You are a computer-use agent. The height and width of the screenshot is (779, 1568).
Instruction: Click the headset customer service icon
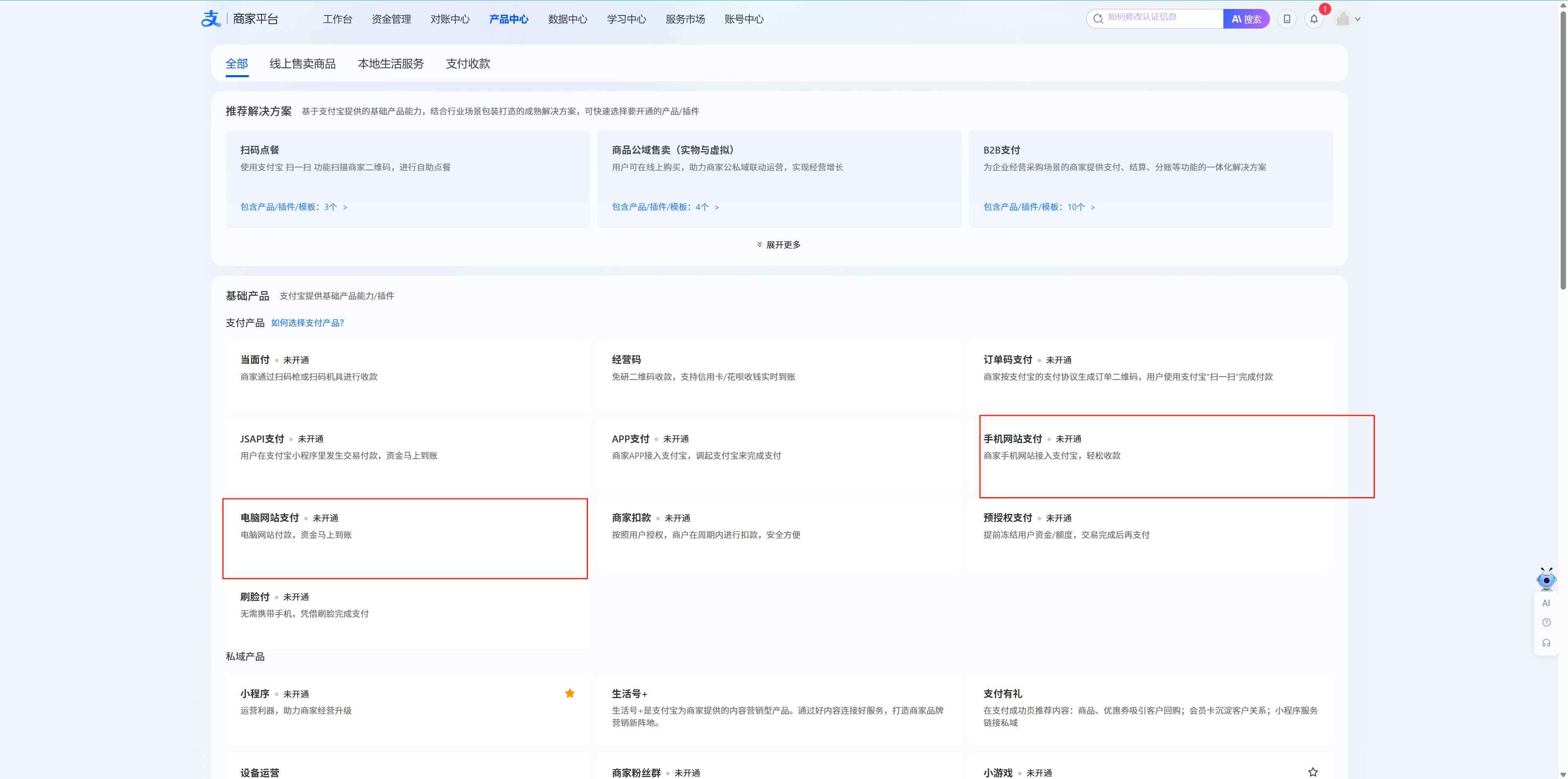[1546, 643]
